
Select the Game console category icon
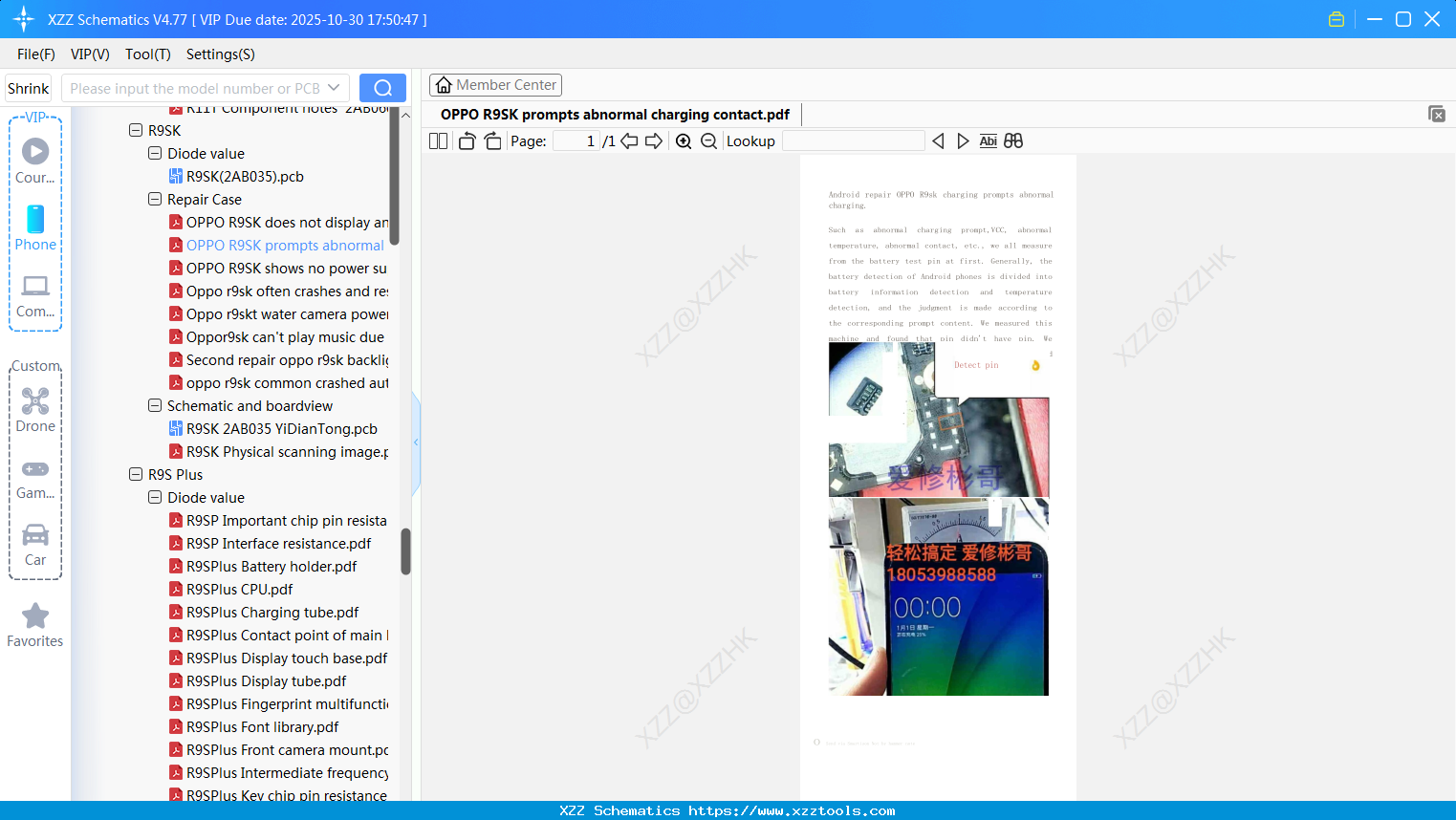35,478
